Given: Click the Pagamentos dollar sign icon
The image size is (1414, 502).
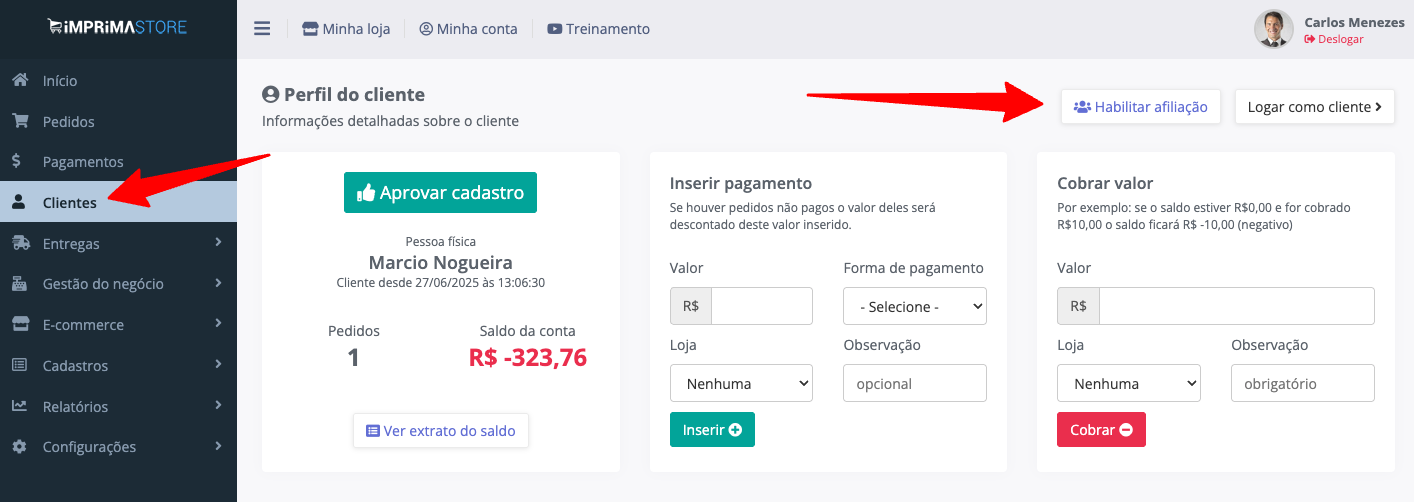Looking at the screenshot, I should (17, 161).
